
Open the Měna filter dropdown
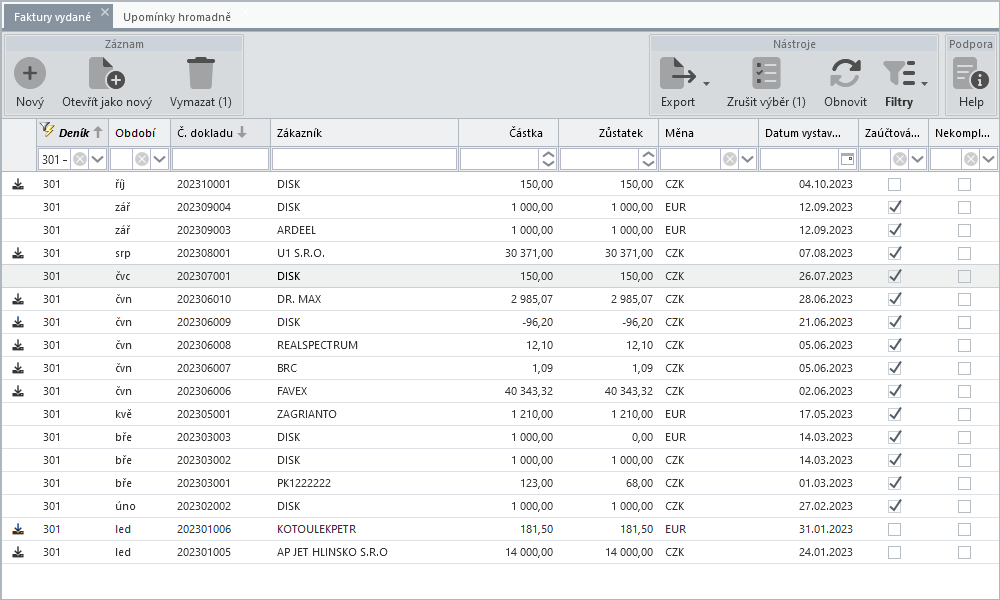click(747, 159)
